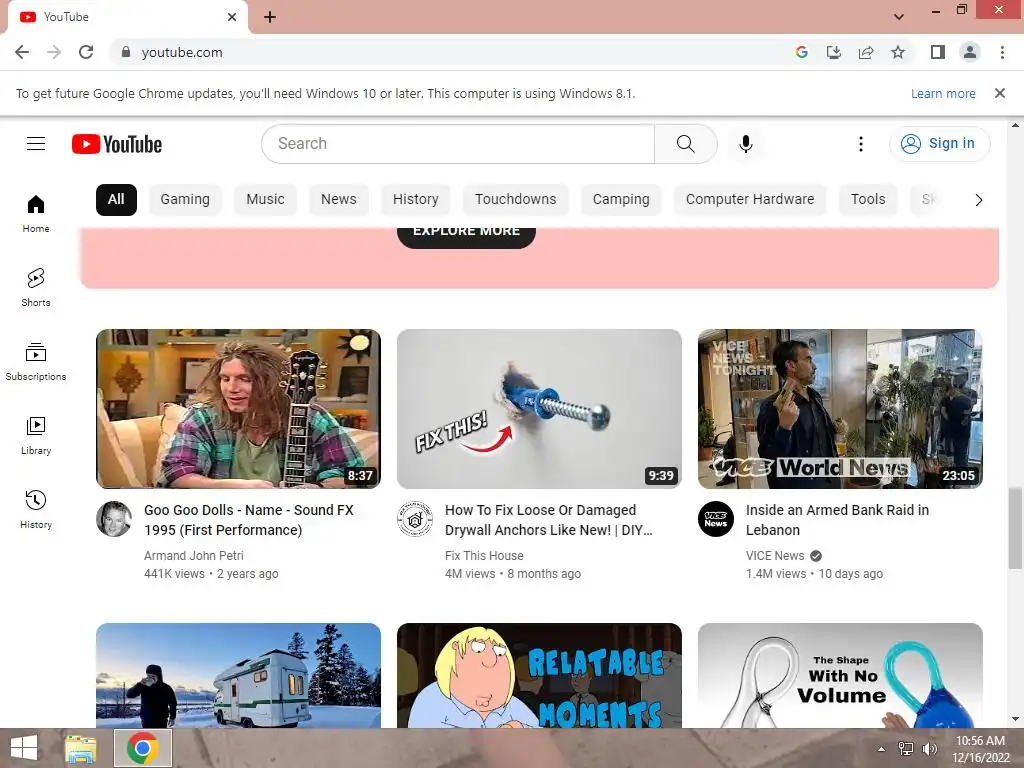This screenshot has height=768, width=1024.
Task: Open Chrome profile avatar
Action: point(970,52)
